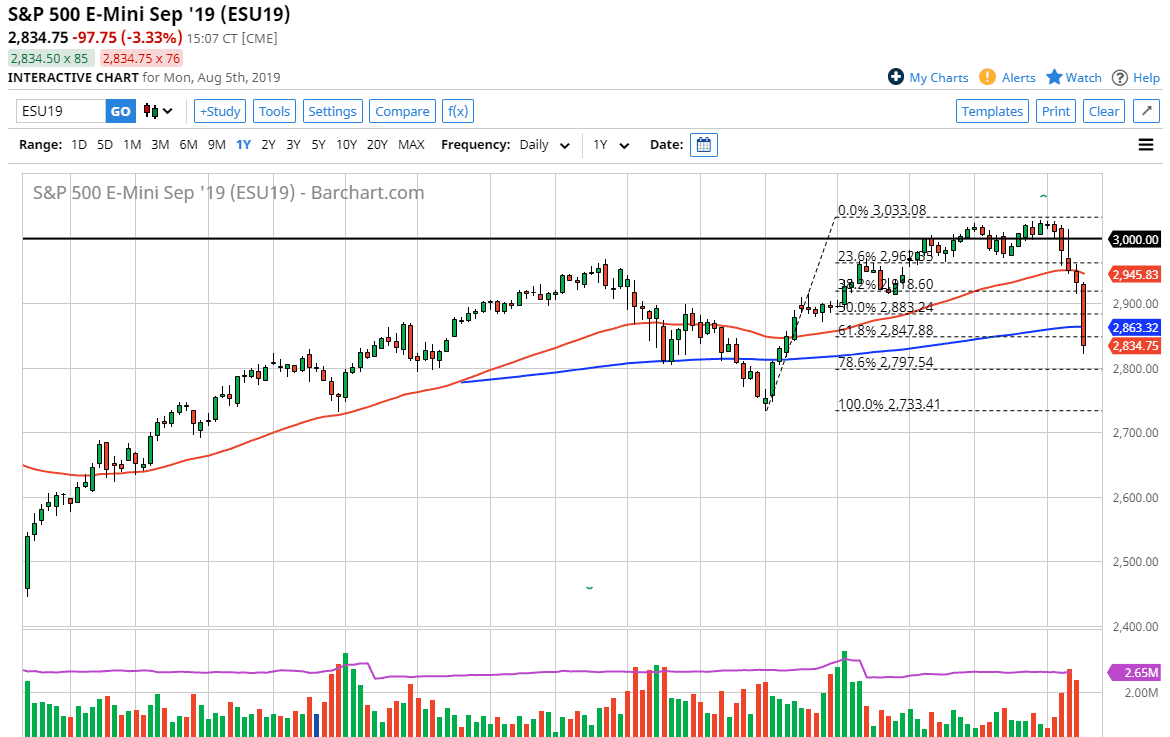Click the GO button
The image size is (1170, 737).
pyautogui.click(x=120, y=111)
